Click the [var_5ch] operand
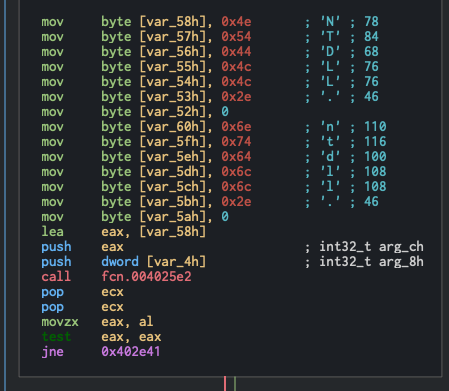This screenshot has height=391, width=449. (173, 187)
